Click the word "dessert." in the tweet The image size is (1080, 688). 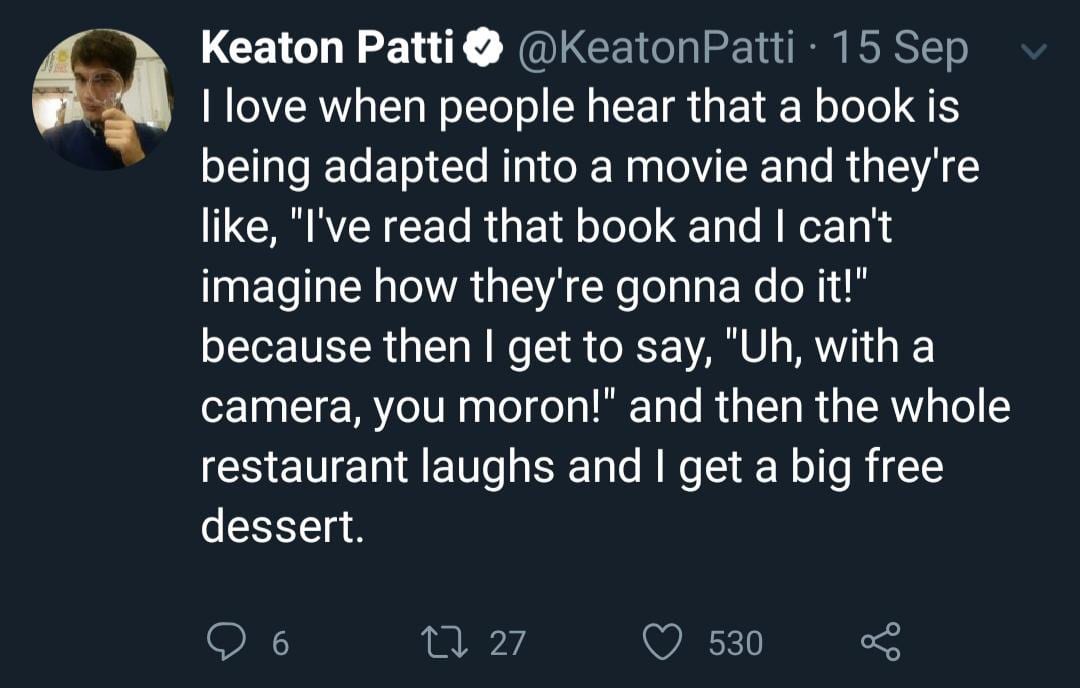[280, 527]
